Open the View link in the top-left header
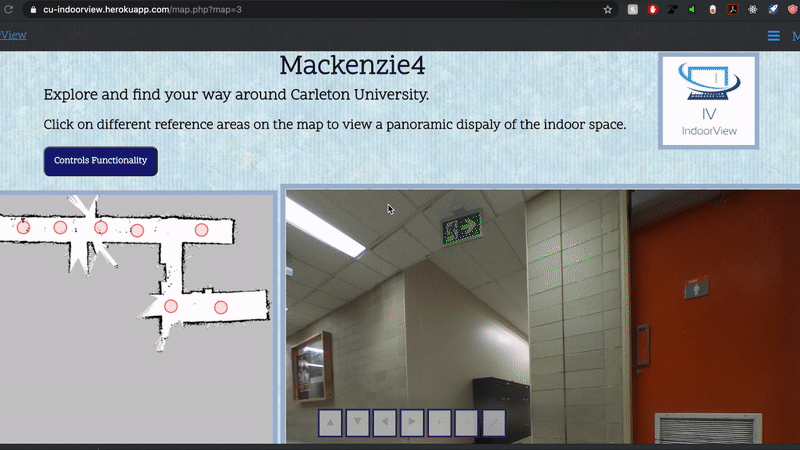 pyautogui.click(x=13, y=35)
